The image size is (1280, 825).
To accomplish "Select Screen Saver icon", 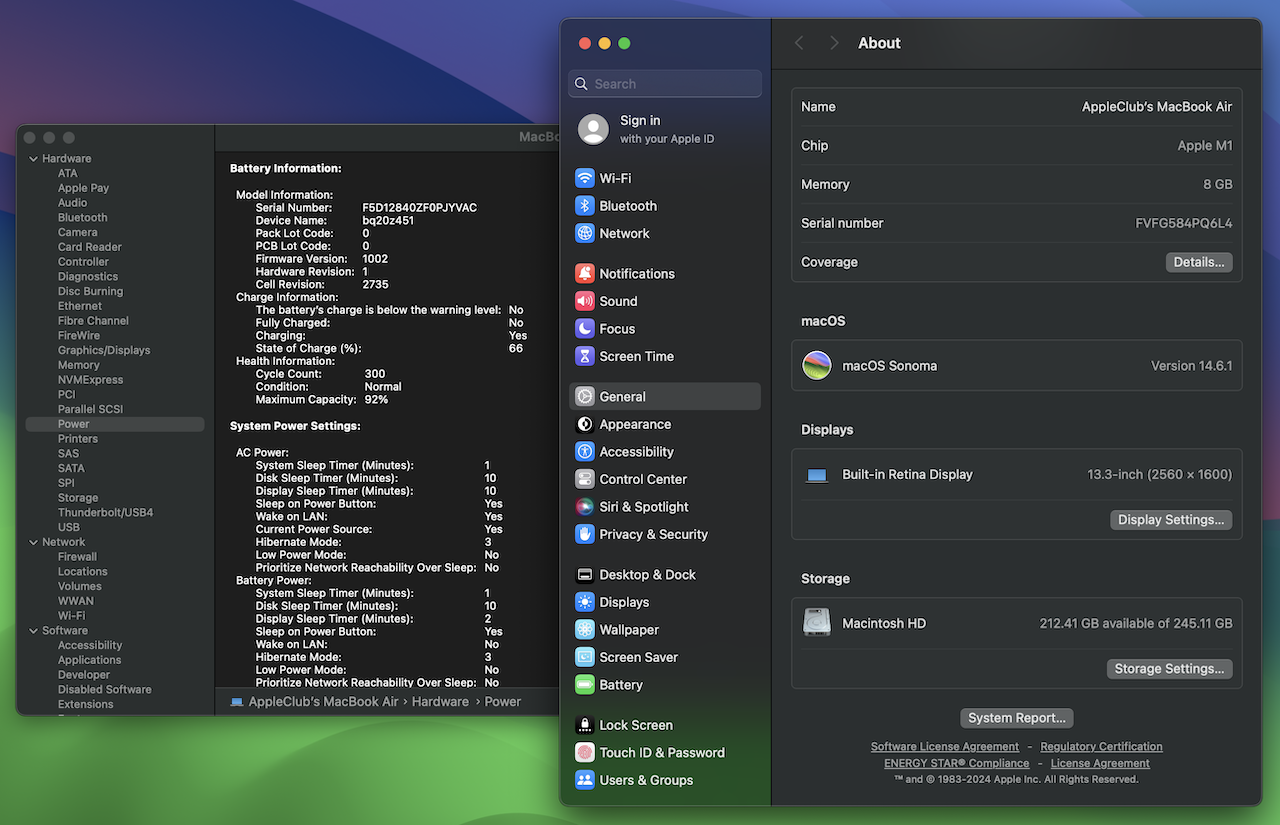I will coord(585,657).
